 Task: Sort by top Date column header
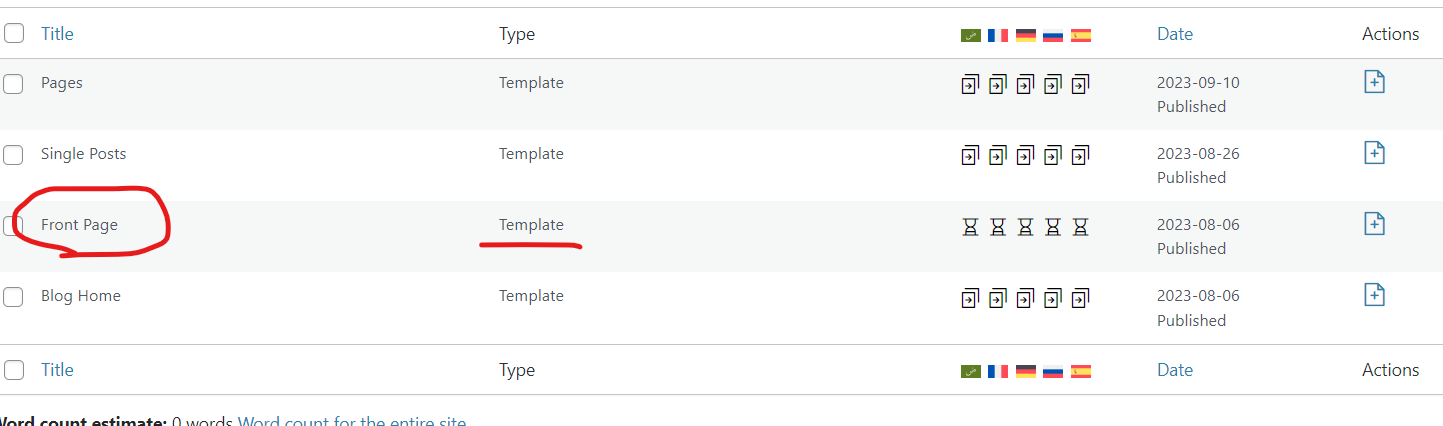tap(1175, 34)
